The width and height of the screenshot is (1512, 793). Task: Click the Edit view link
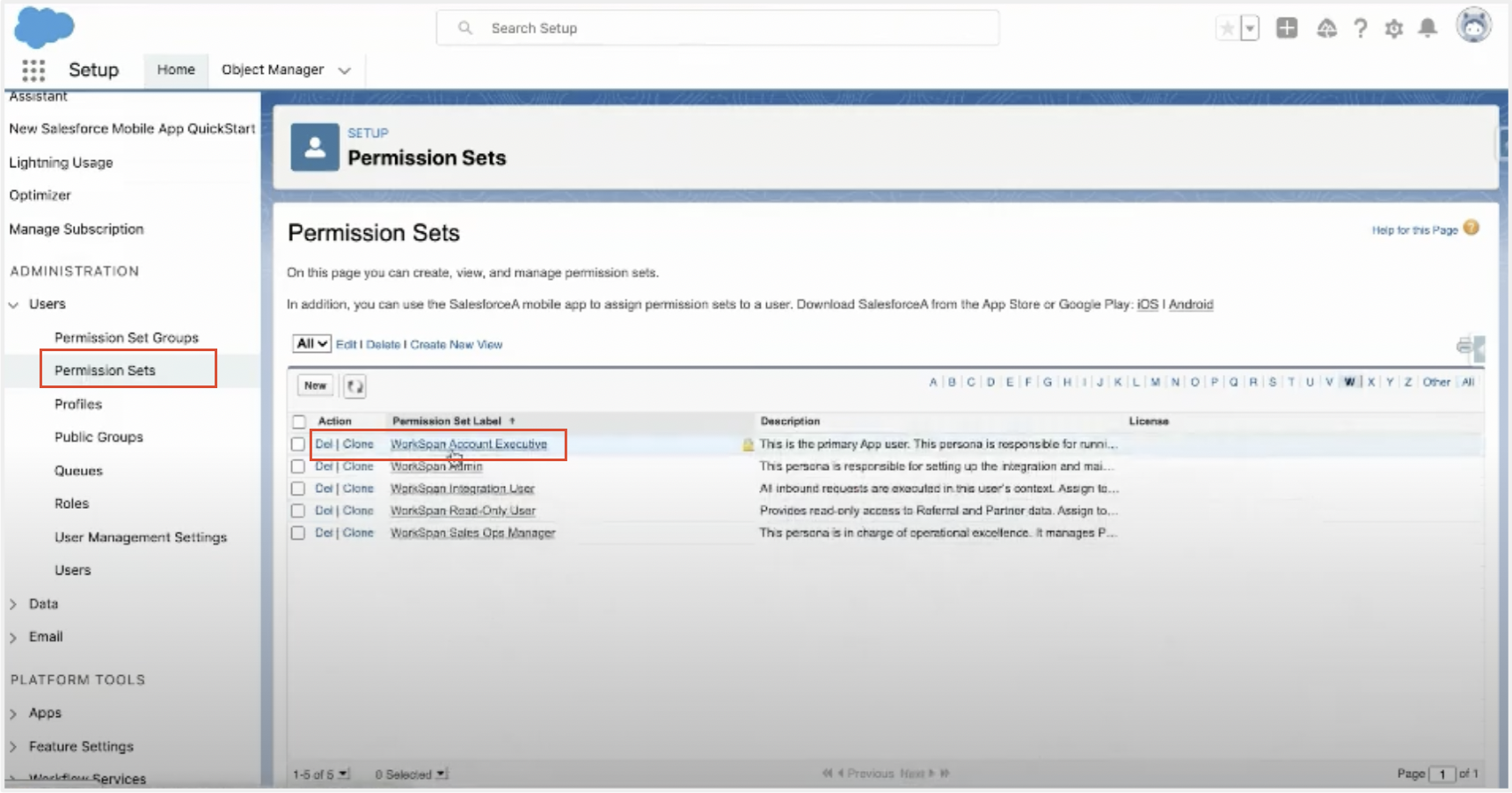(x=346, y=345)
